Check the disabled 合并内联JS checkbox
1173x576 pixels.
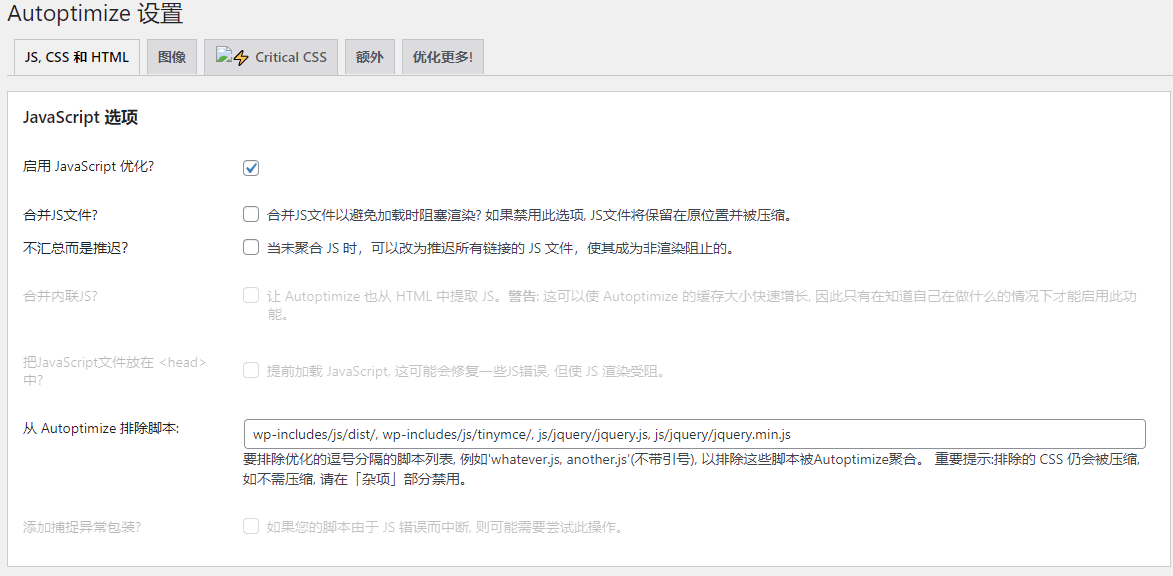click(x=251, y=295)
